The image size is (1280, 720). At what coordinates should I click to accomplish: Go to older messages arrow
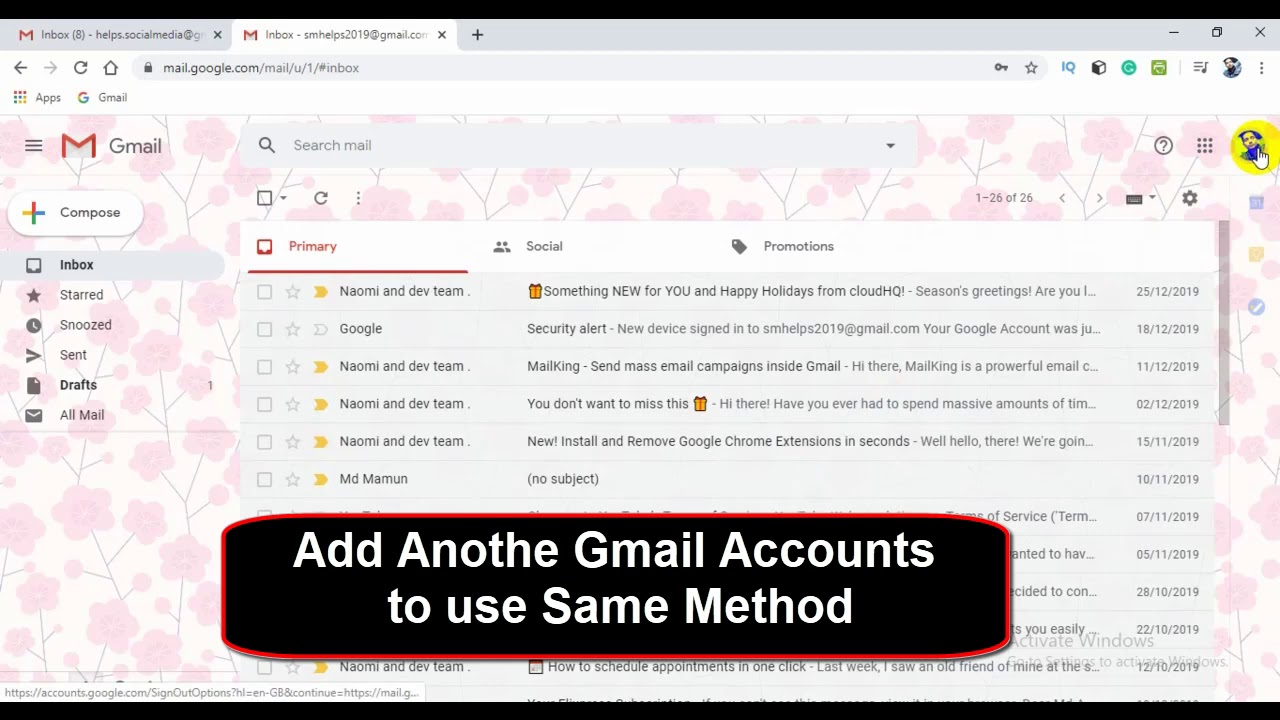pyautogui.click(x=1100, y=198)
